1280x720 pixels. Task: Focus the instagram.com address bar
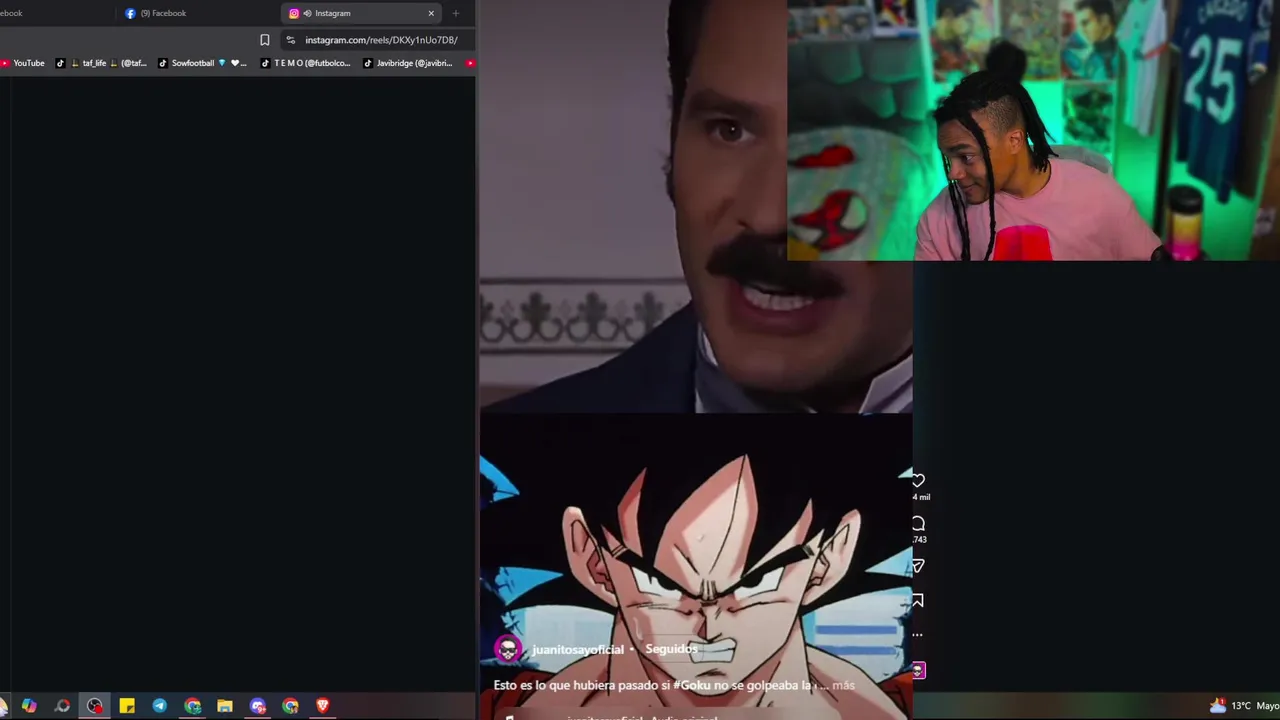(x=381, y=40)
